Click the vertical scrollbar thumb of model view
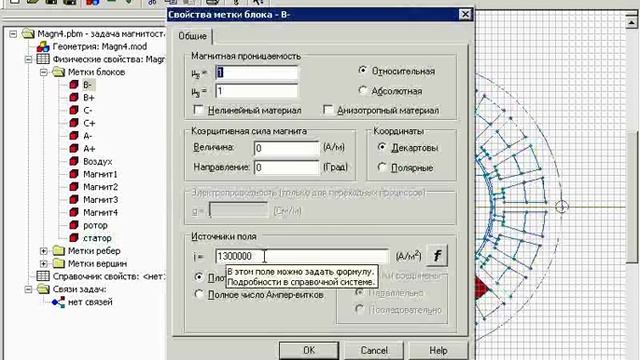This screenshot has height=360, width=640. coord(633,198)
